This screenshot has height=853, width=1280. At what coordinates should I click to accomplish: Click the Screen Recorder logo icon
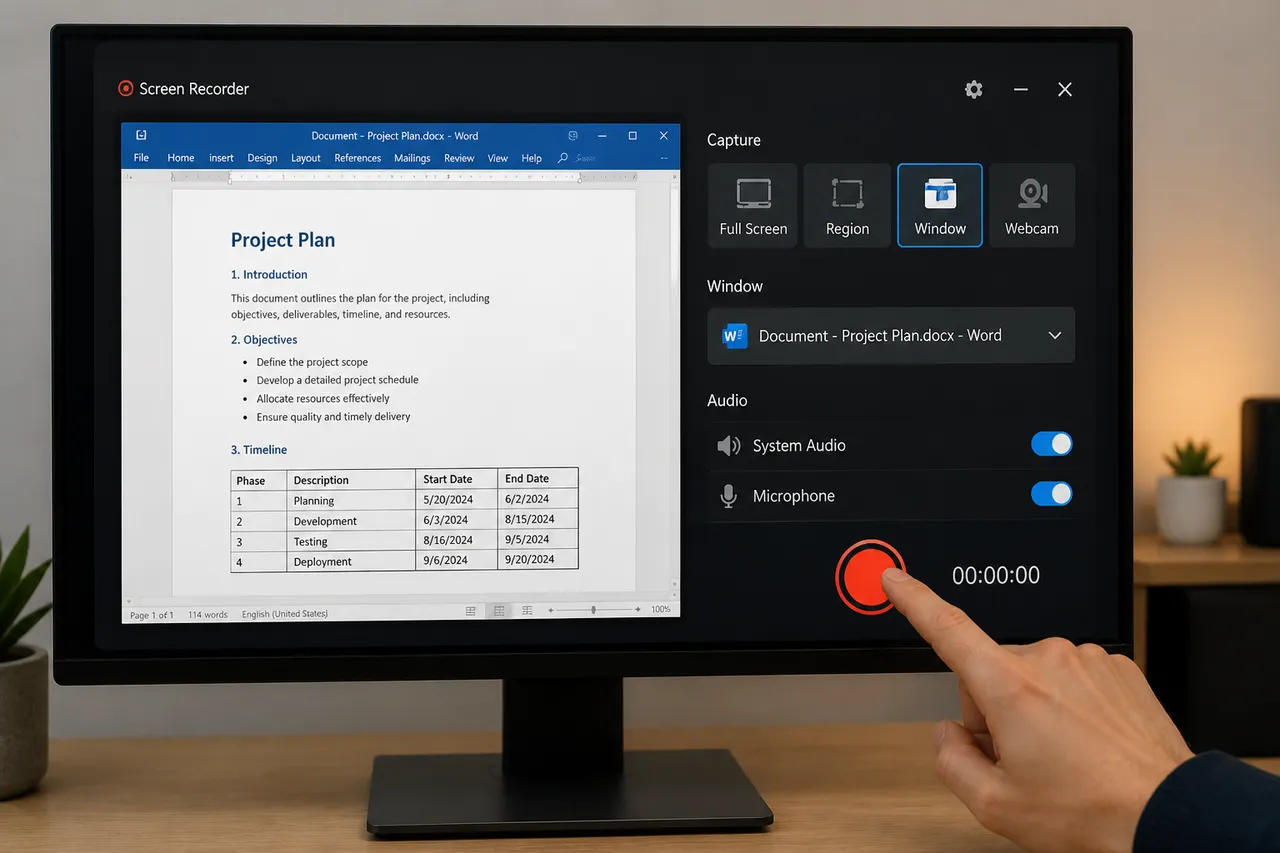[126, 89]
